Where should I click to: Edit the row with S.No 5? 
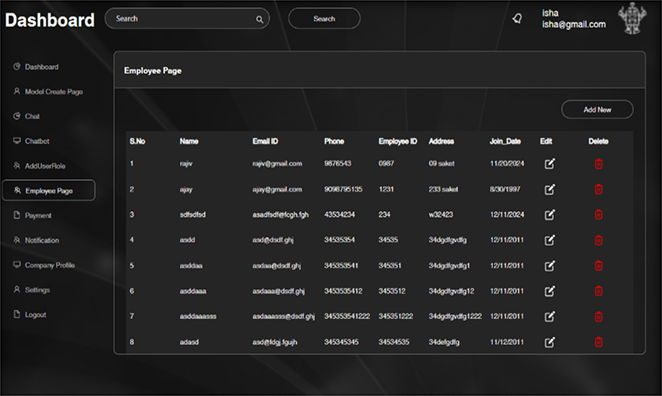click(x=549, y=266)
